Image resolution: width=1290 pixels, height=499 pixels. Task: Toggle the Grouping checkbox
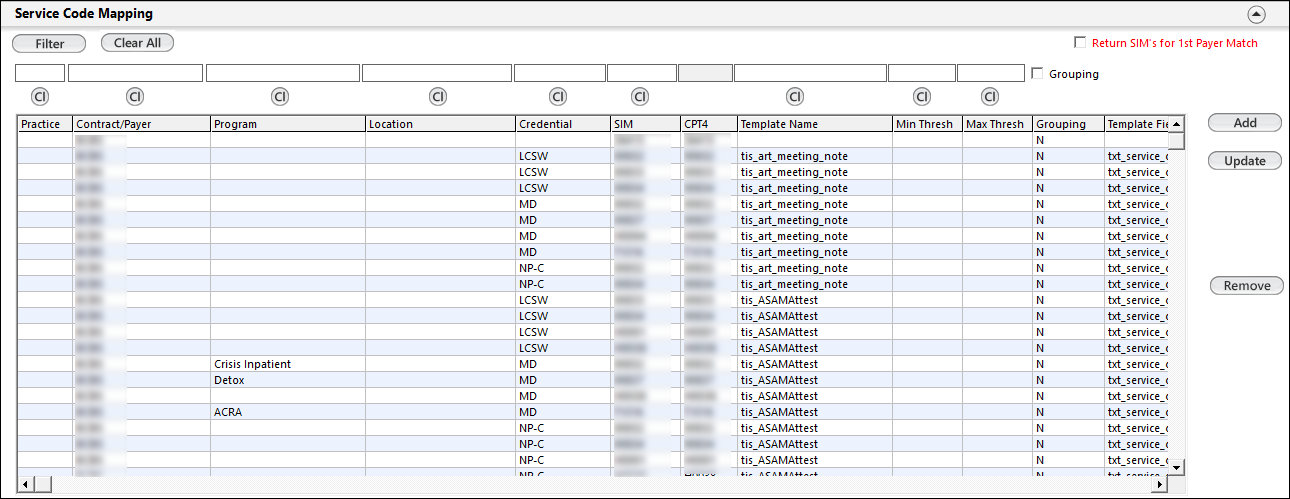1037,73
